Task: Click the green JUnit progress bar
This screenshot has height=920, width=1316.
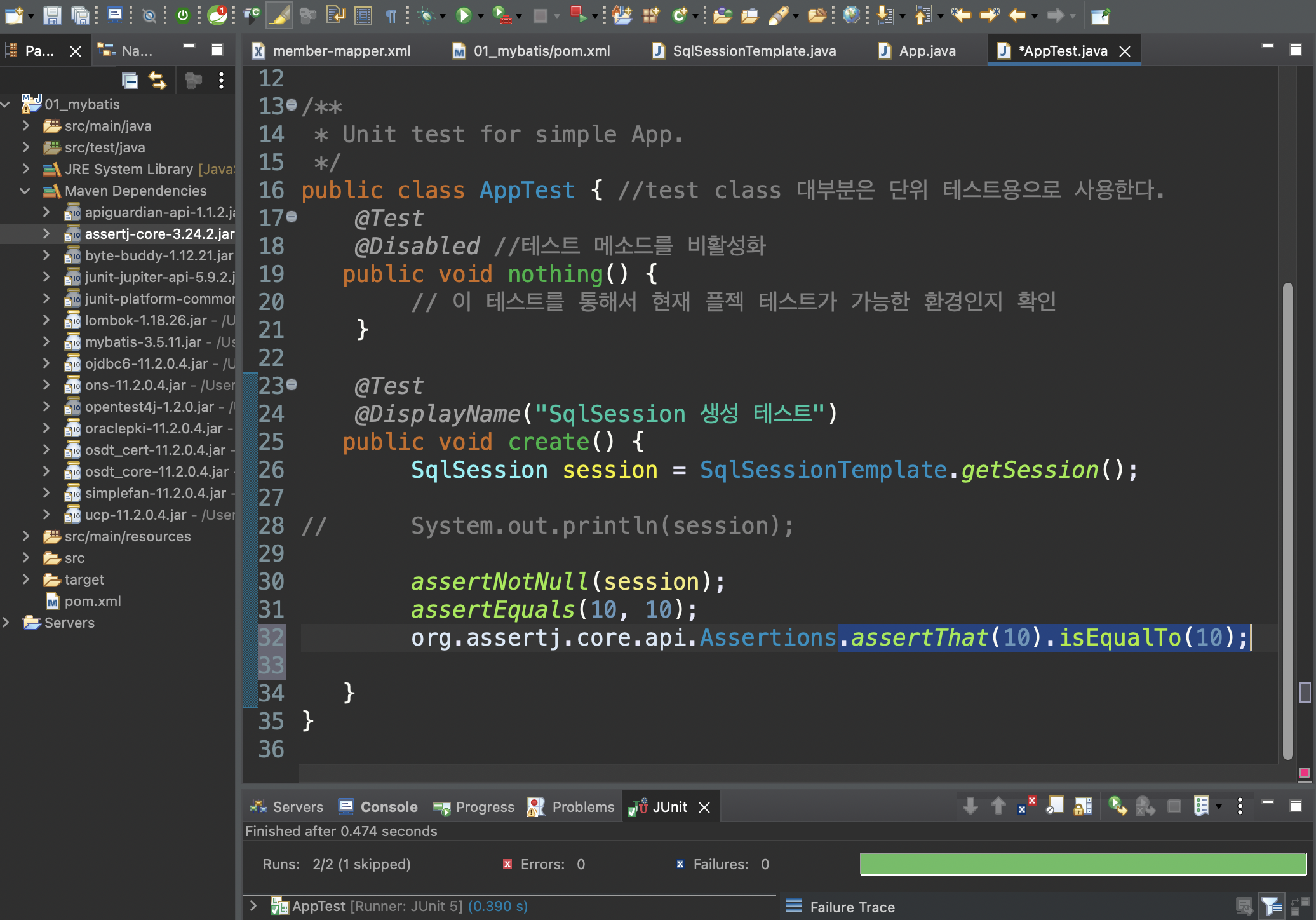Action: [x=1082, y=864]
